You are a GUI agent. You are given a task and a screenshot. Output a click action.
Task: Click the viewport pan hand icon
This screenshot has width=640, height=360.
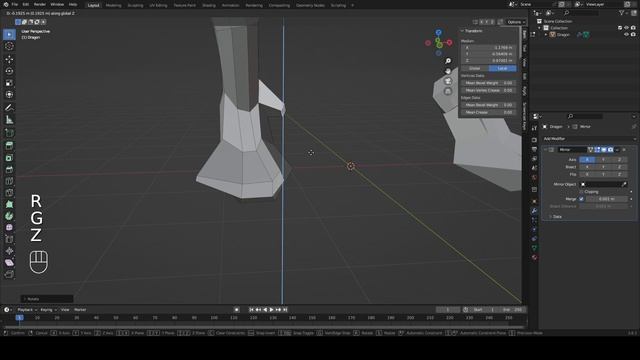[448, 71]
